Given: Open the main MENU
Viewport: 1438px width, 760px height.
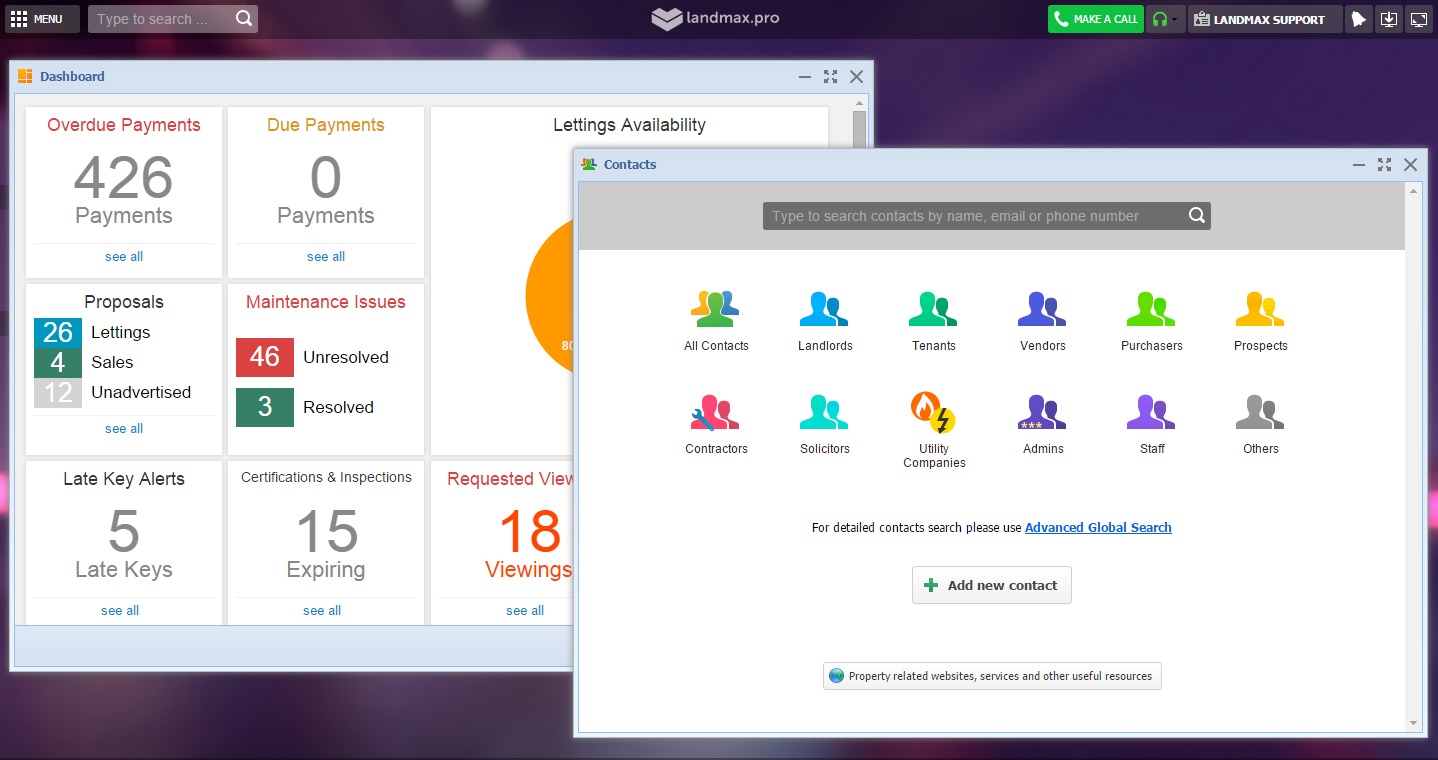Looking at the screenshot, I should coord(42,19).
